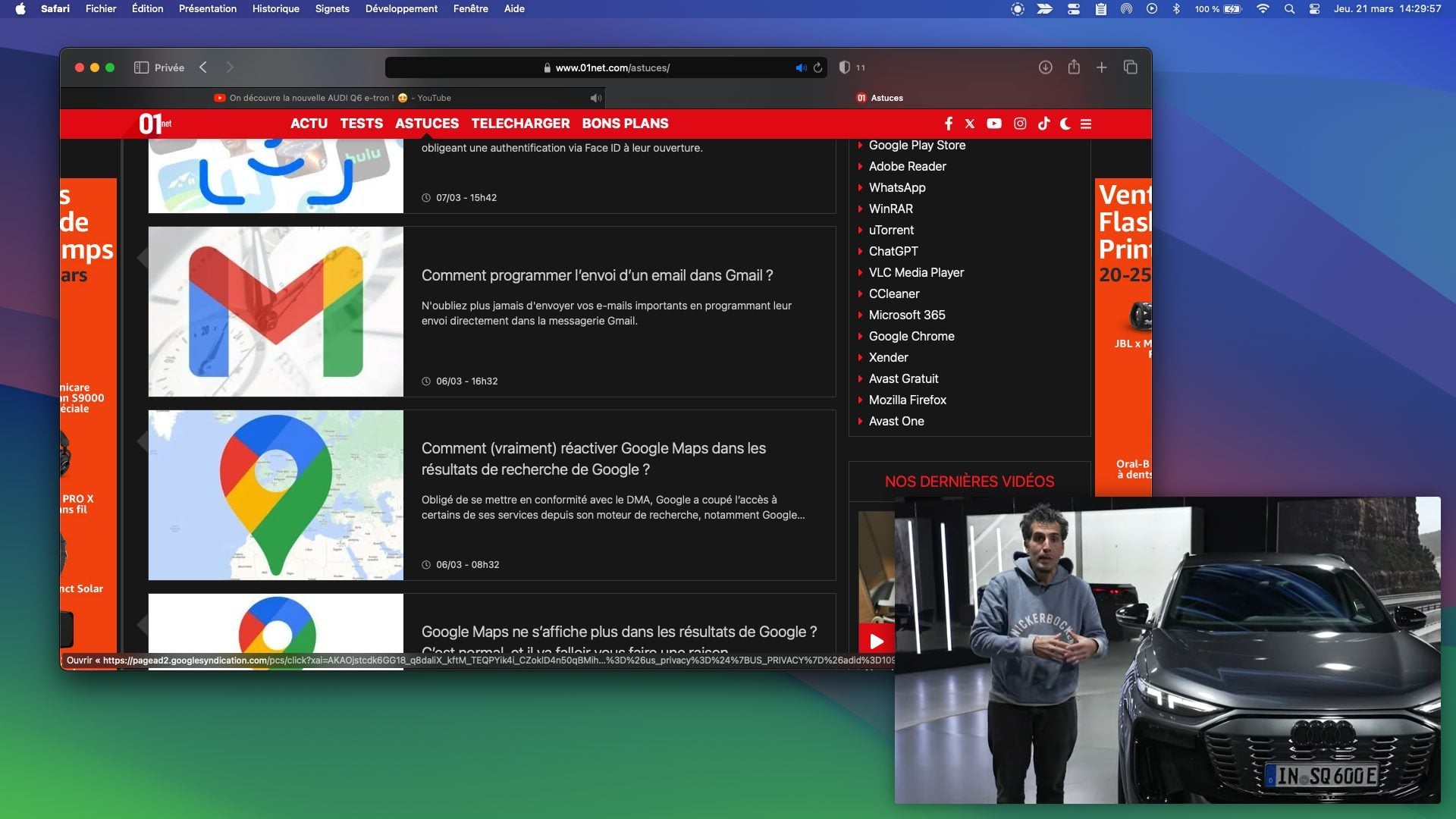Toggle dark mode moon icon on 01net
This screenshot has width=1456, height=819.
click(1065, 124)
